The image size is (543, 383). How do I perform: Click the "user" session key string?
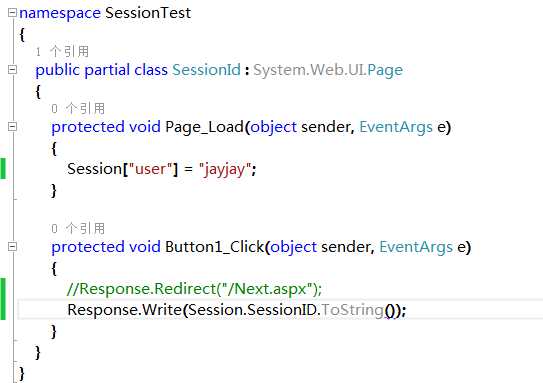click(x=150, y=169)
